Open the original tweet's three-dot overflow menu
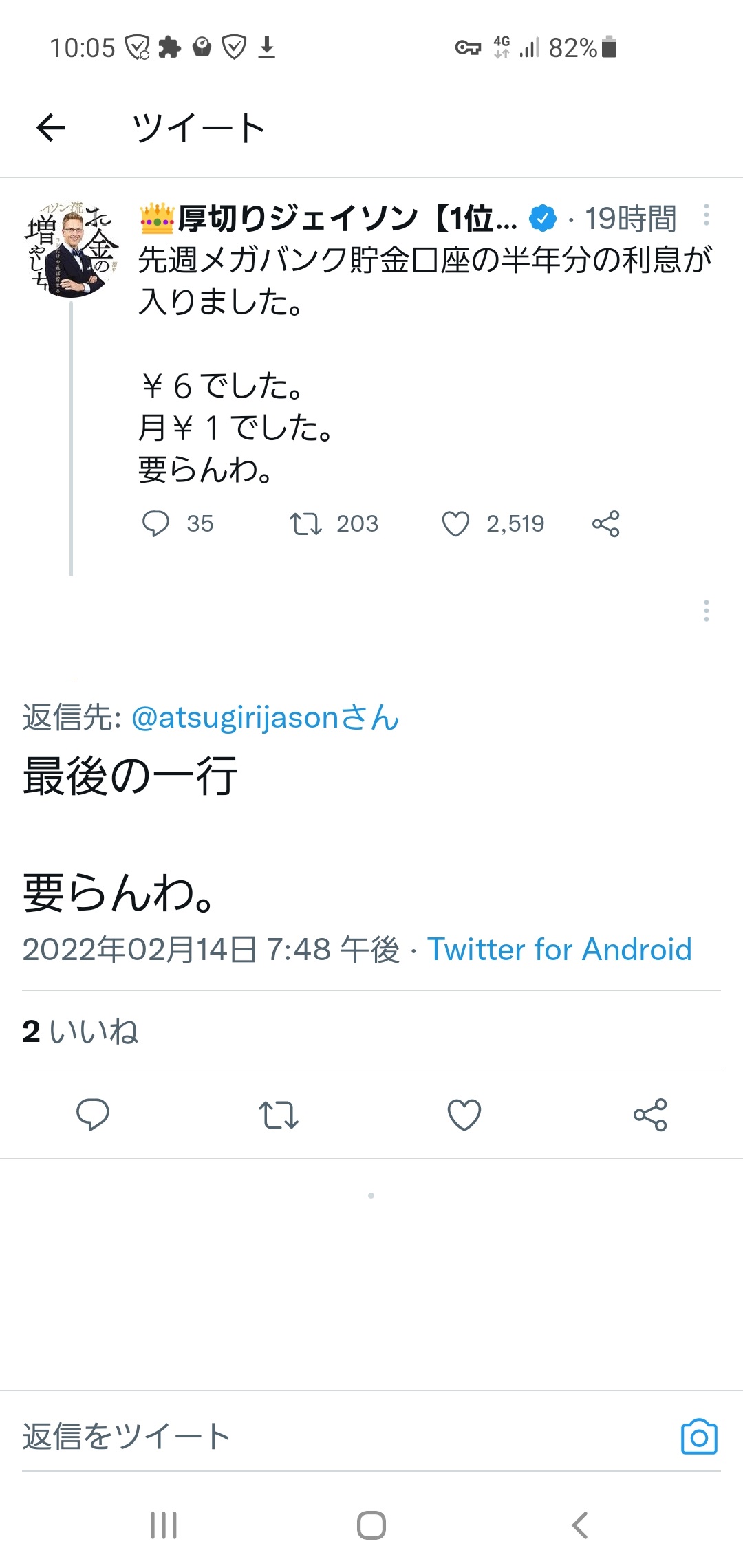Screen dimensions: 743x1568 (x=706, y=215)
